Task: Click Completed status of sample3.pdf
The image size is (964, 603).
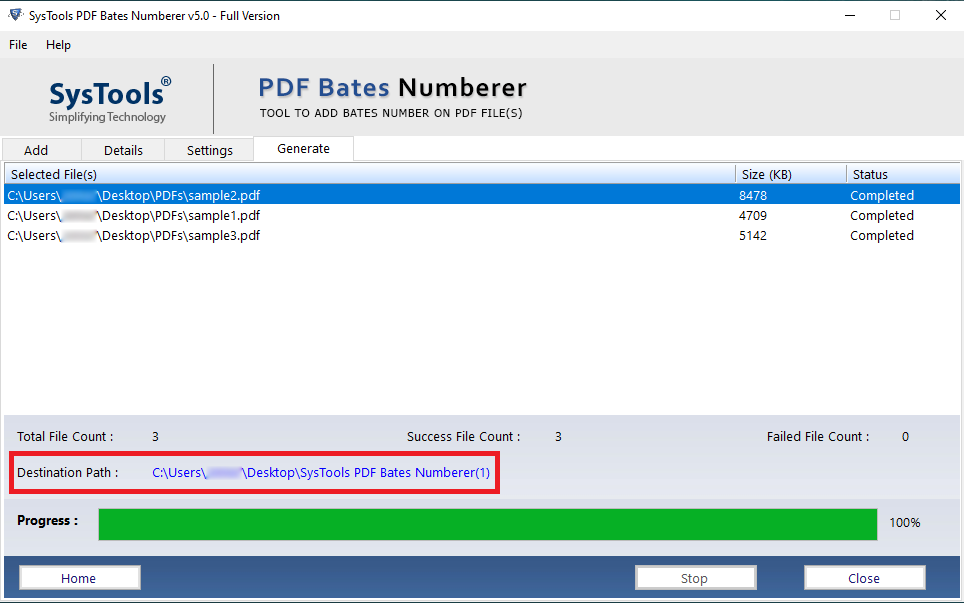Action: pos(882,236)
